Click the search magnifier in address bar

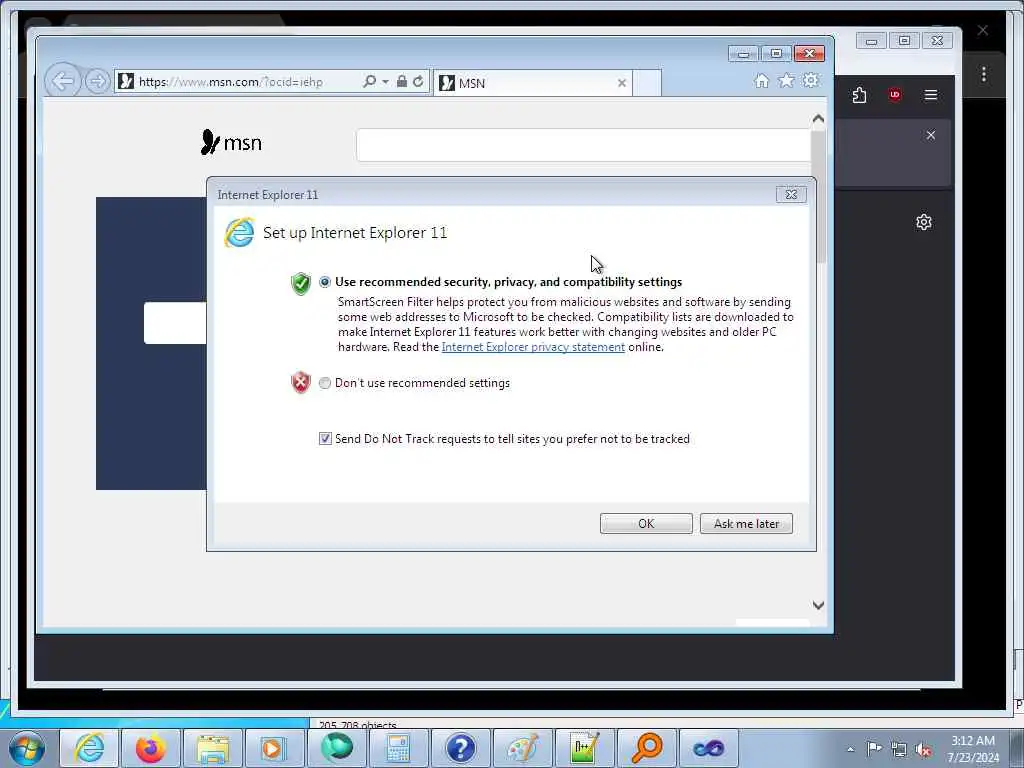(369, 81)
